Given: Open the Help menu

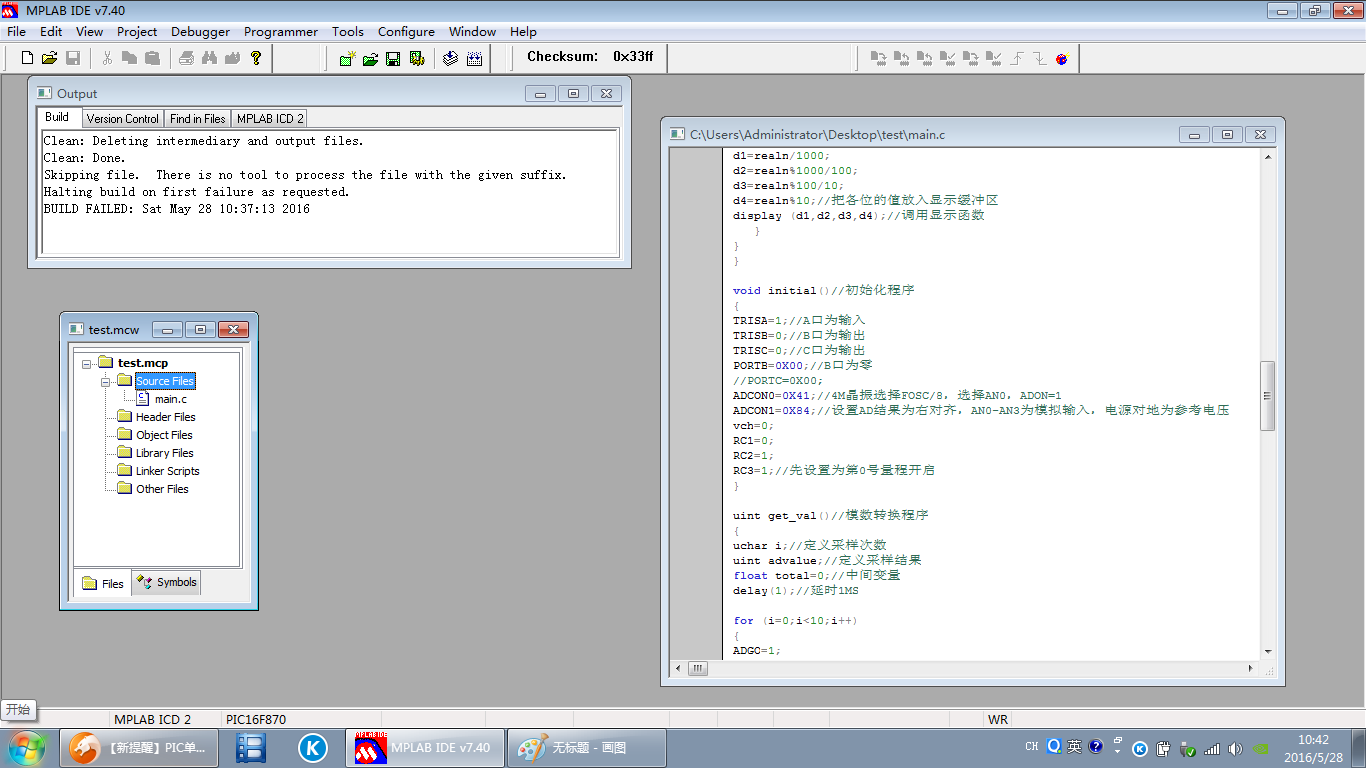Looking at the screenshot, I should (x=523, y=31).
